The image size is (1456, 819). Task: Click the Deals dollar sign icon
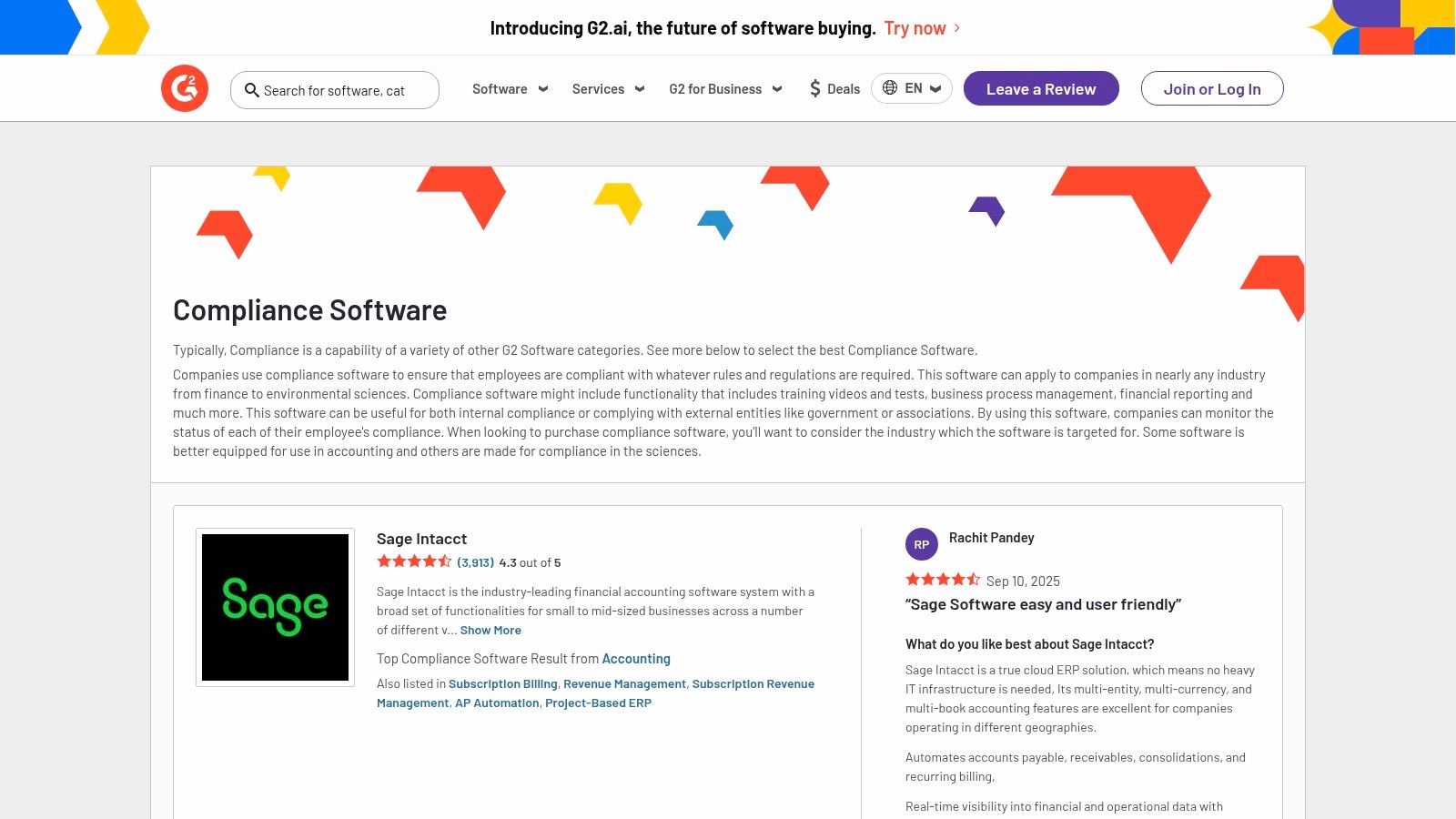coord(815,88)
